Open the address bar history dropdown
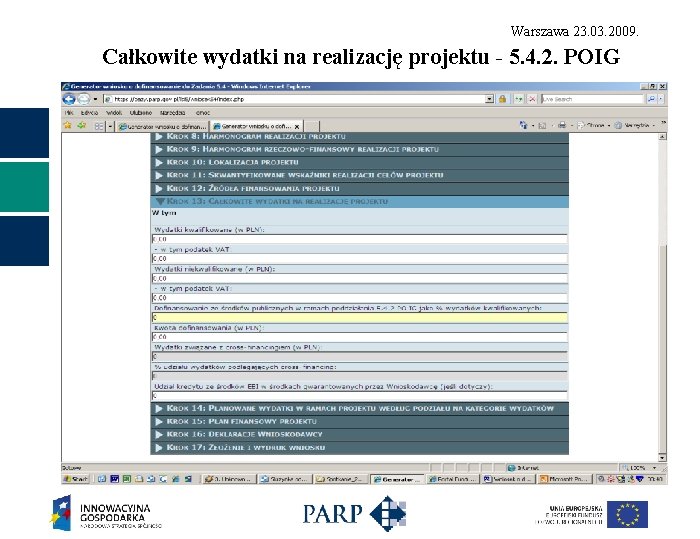This screenshot has width=700, height=539. pyautogui.click(x=489, y=99)
